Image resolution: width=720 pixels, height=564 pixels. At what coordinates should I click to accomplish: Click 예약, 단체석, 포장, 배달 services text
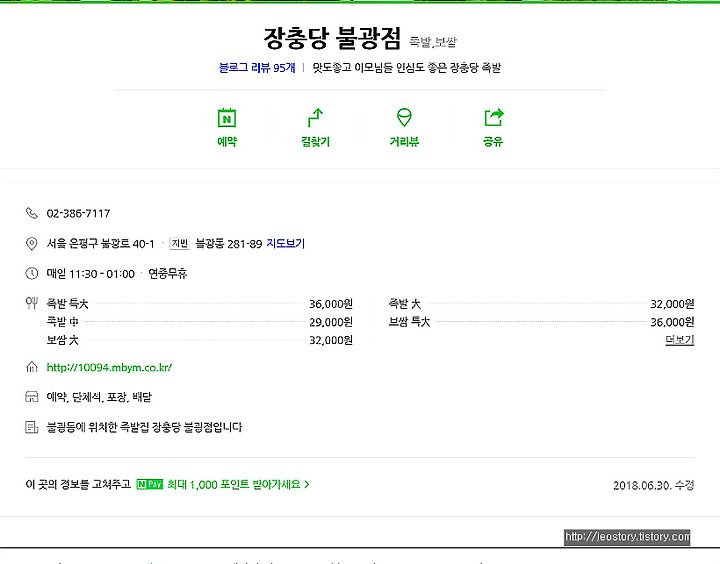click(99, 397)
